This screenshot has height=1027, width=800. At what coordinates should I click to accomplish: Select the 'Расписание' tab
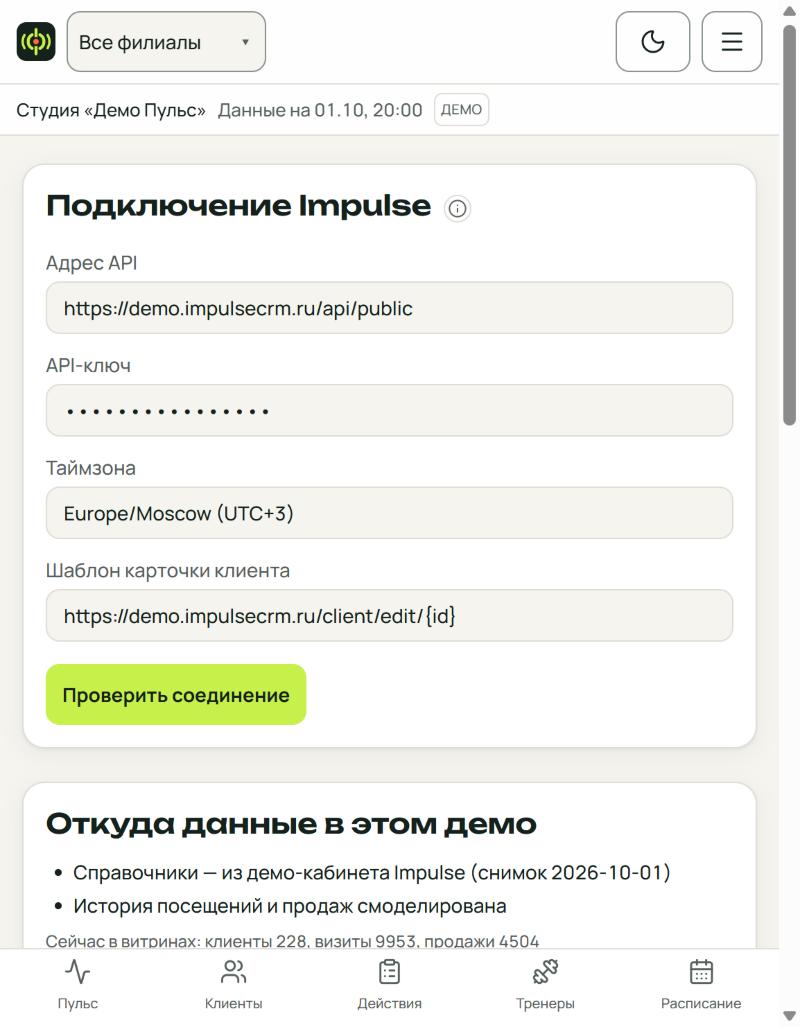tap(701, 984)
